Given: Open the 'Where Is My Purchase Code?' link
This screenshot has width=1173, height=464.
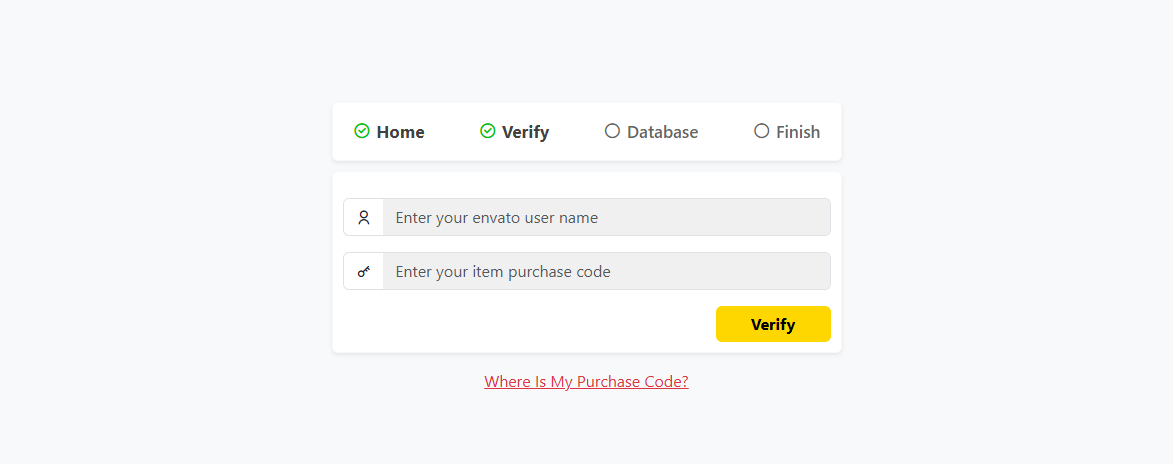Looking at the screenshot, I should pos(586,382).
